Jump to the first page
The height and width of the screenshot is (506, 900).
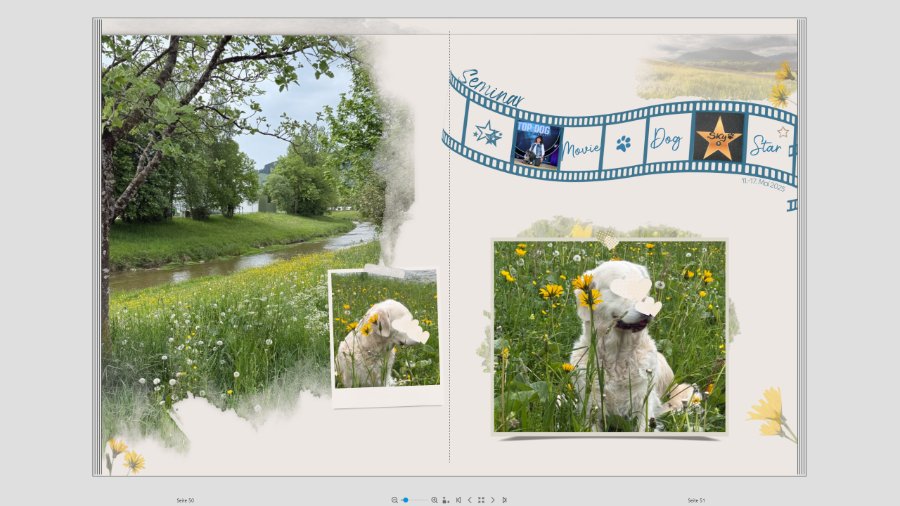click(x=458, y=500)
